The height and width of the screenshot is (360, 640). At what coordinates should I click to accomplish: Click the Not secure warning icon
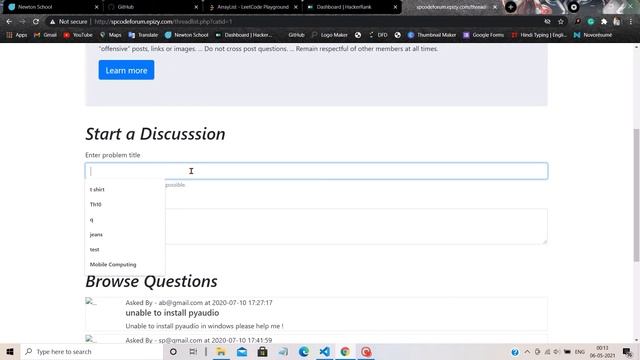tap(52, 22)
